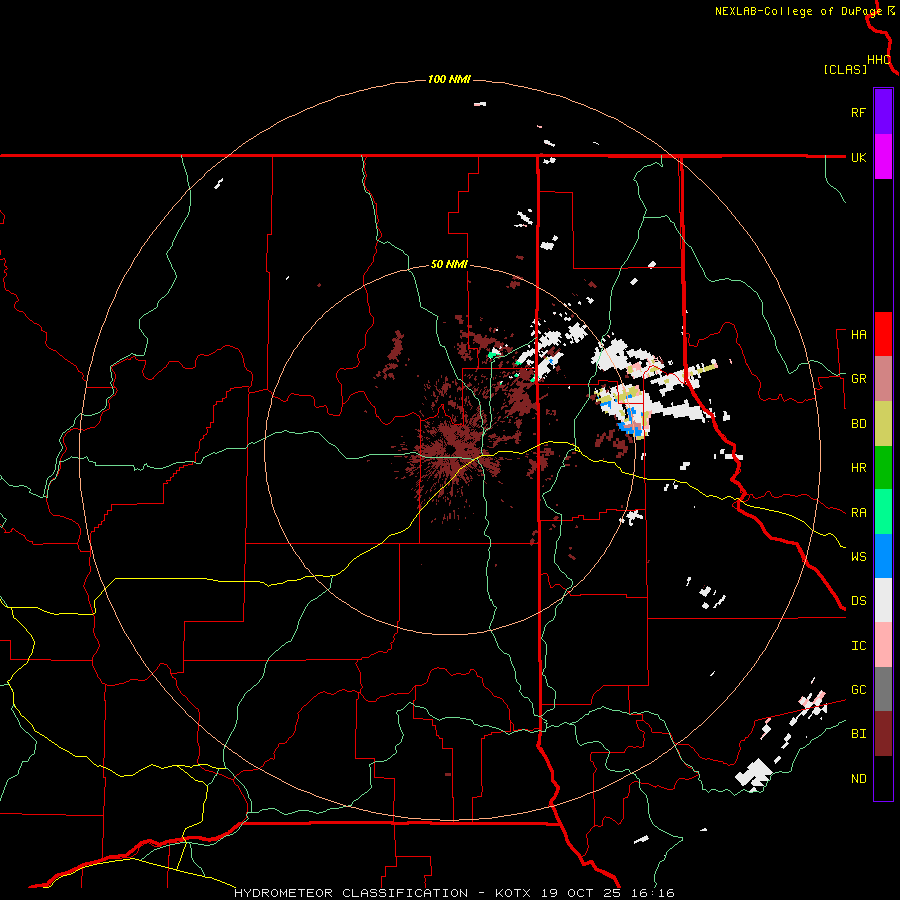Screen dimensions: 900x900
Task: Click the BD legend label
Action: click(x=858, y=424)
